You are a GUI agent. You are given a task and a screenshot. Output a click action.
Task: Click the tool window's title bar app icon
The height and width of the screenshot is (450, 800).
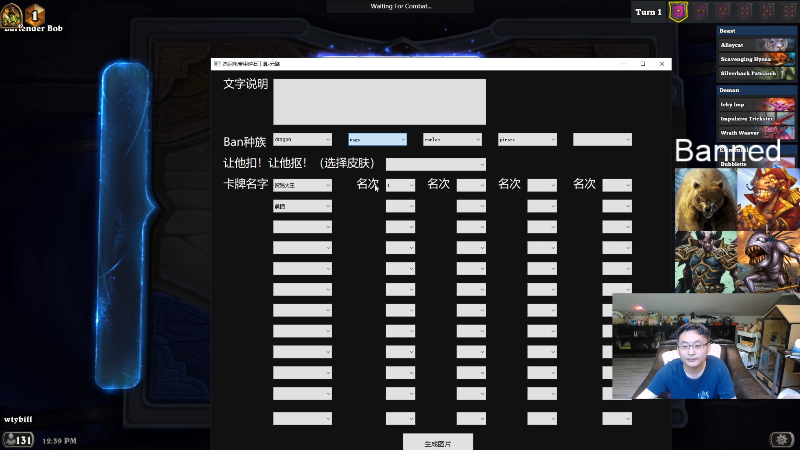[217, 64]
